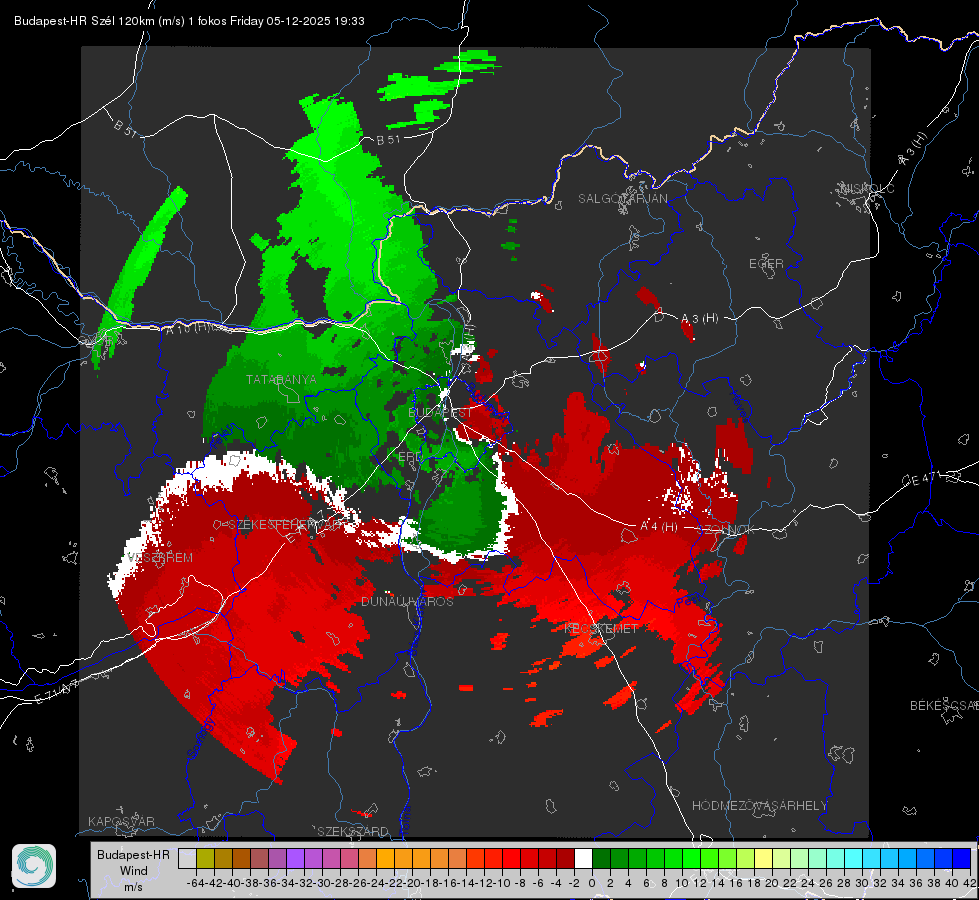Viewport: 979px width, 900px height.
Task: Click the SZEKESFEHERVAR city label
Action: coord(286,525)
